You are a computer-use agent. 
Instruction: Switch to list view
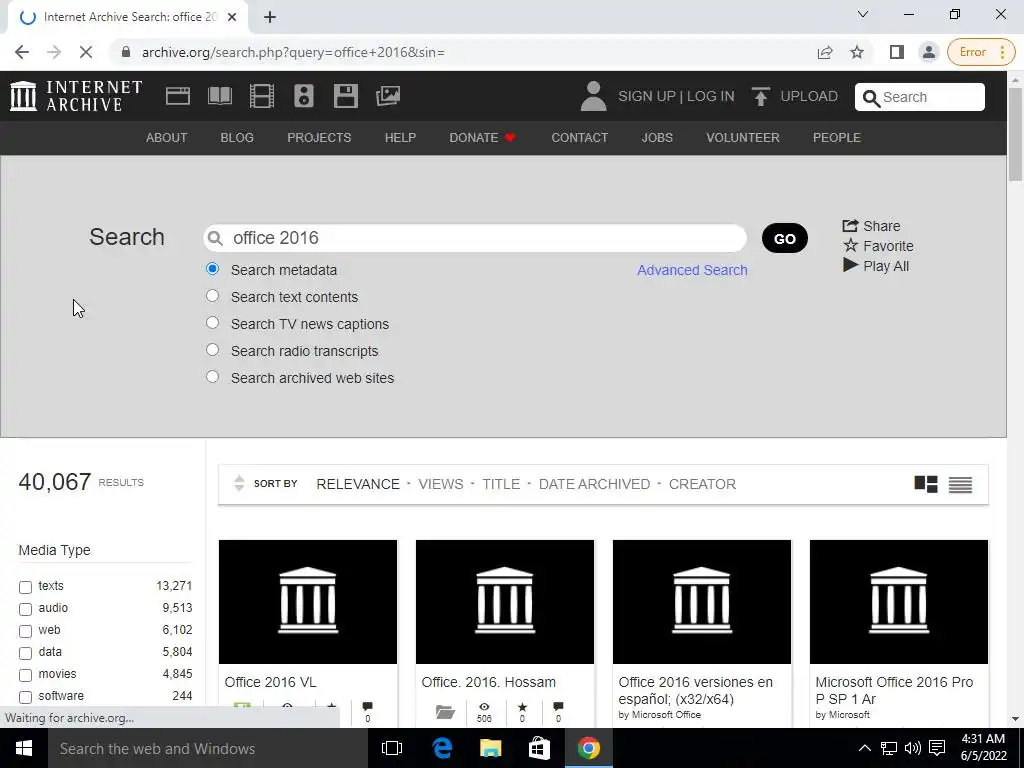pyautogui.click(x=960, y=485)
